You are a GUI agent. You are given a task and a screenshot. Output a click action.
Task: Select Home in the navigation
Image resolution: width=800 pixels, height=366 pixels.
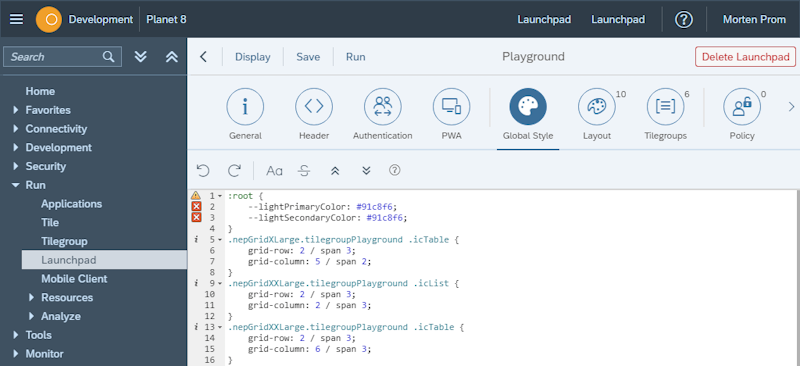tap(40, 91)
